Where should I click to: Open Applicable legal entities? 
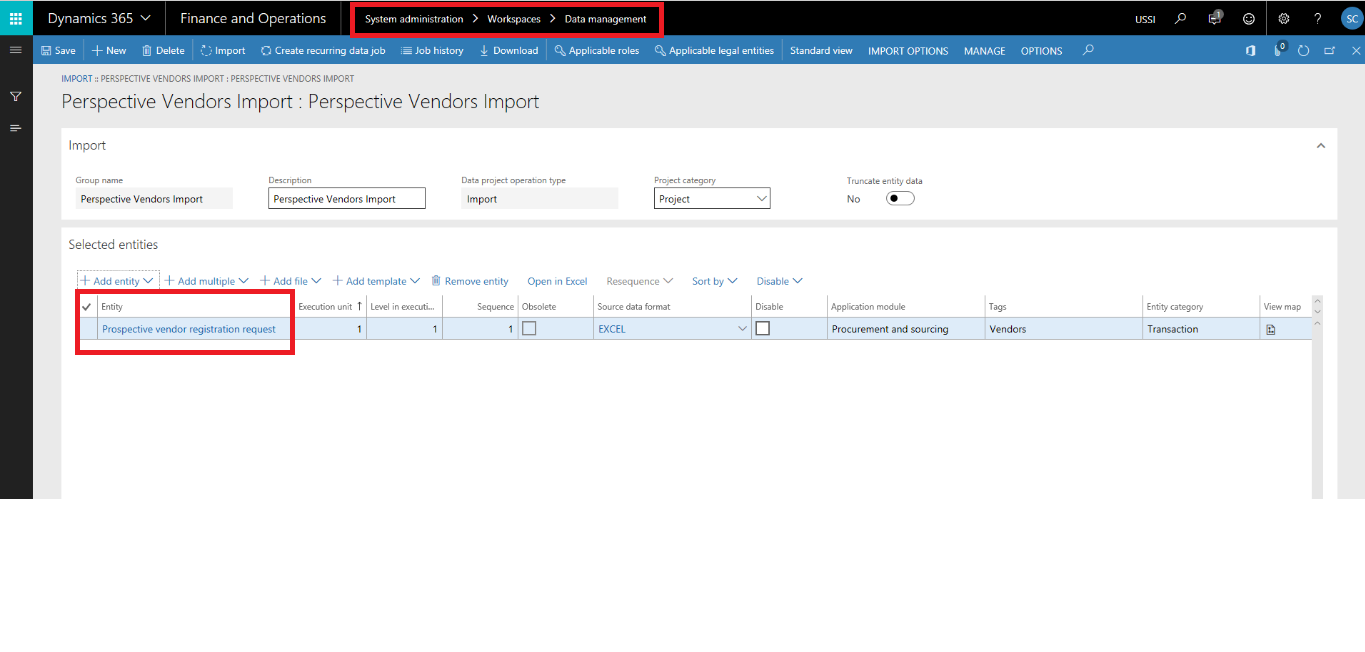[x=714, y=50]
